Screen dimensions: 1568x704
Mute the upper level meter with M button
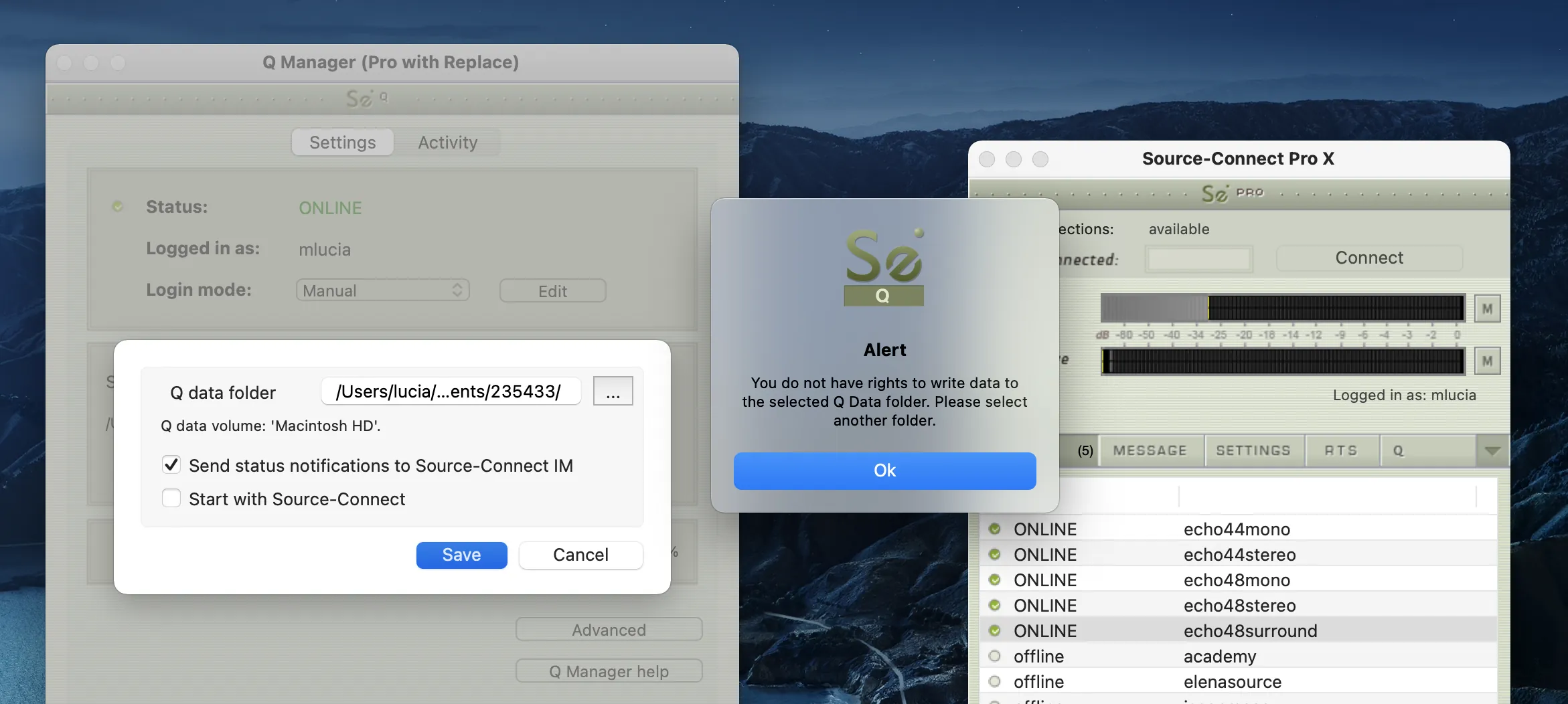pyautogui.click(x=1487, y=309)
